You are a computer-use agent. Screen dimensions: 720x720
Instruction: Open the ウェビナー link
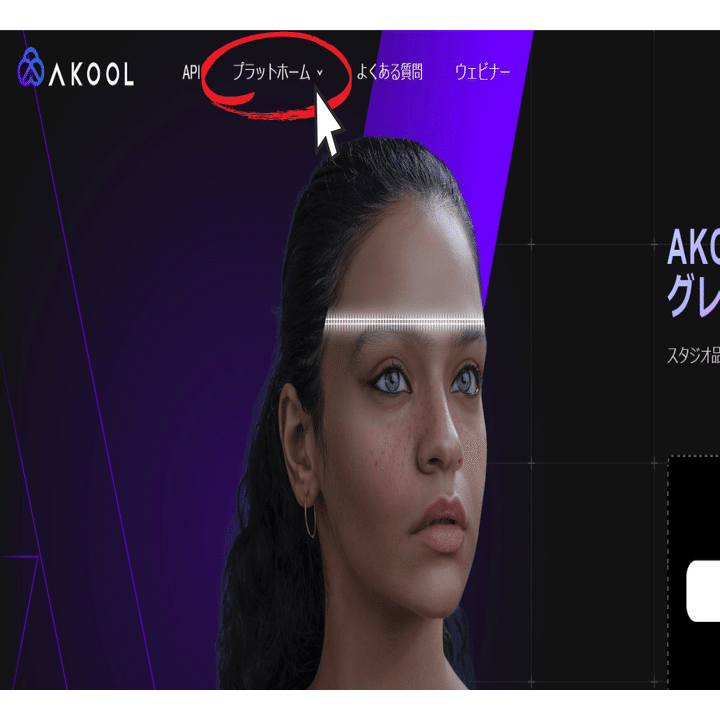click(x=482, y=72)
